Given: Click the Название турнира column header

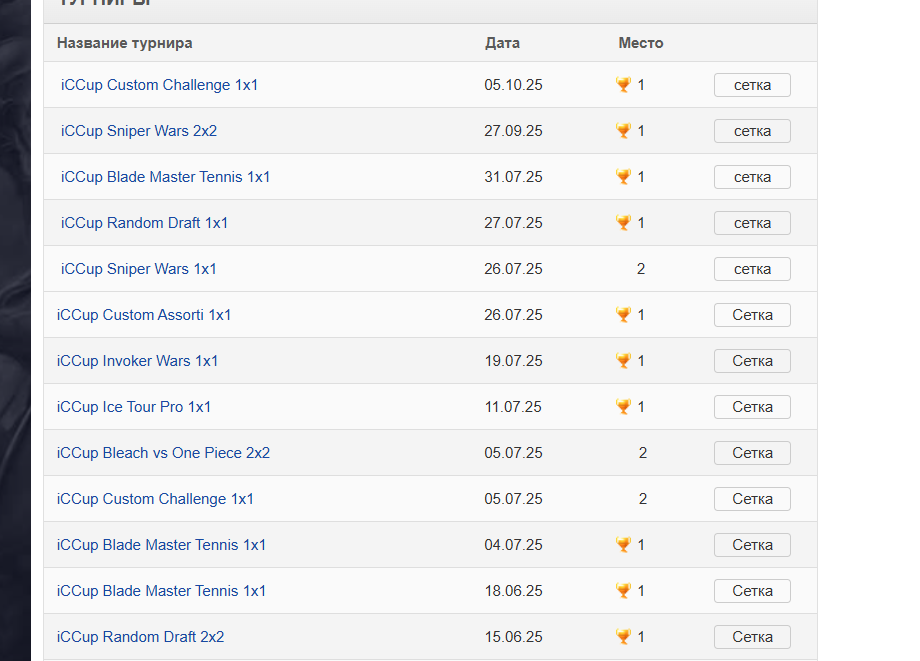Looking at the screenshot, I should tap(124, 43).
